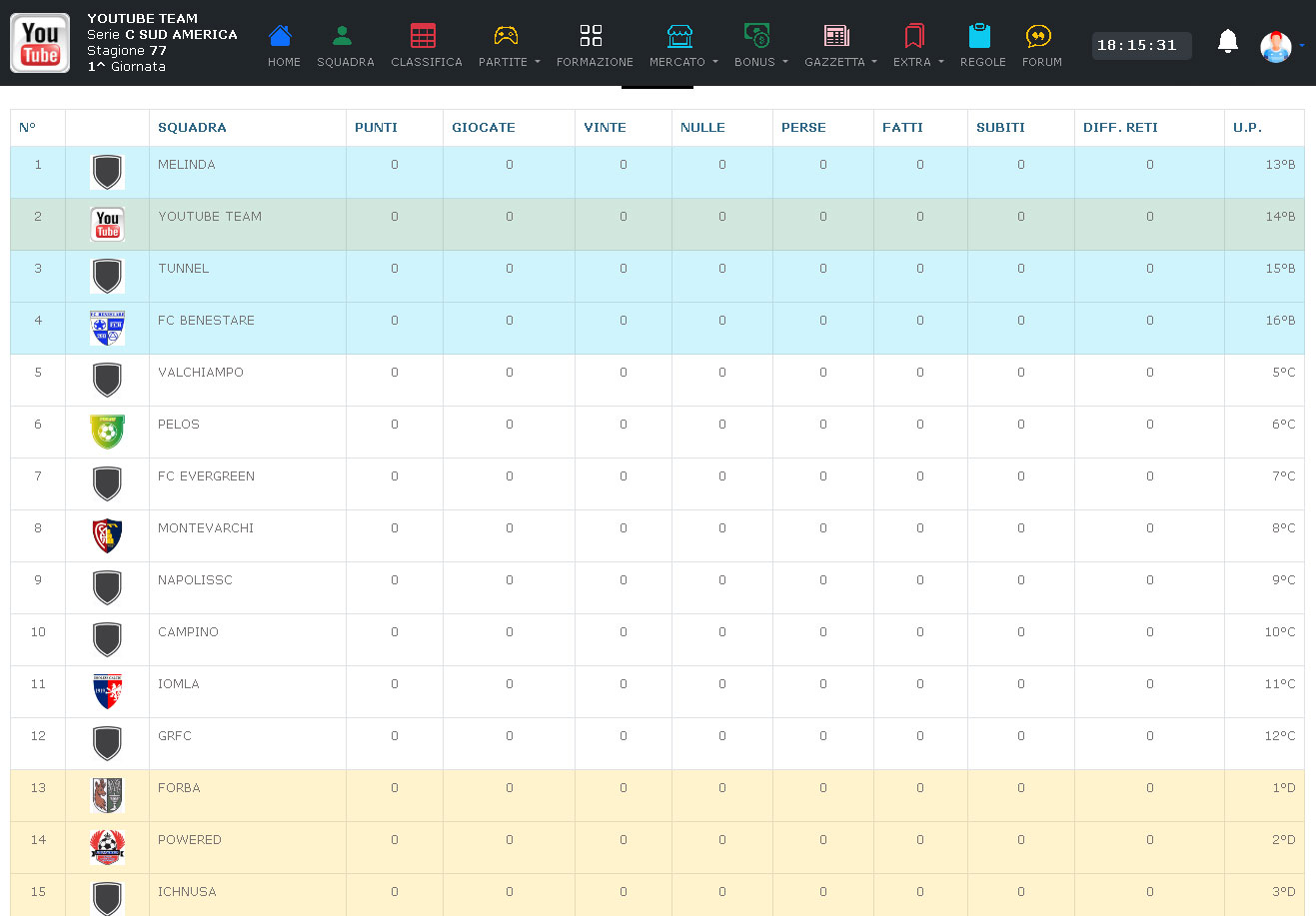The height and width of the screenshot is (916, 1316).
Task: Click FC EVERGREEN shield icon
Action: (x=107, y=483)
